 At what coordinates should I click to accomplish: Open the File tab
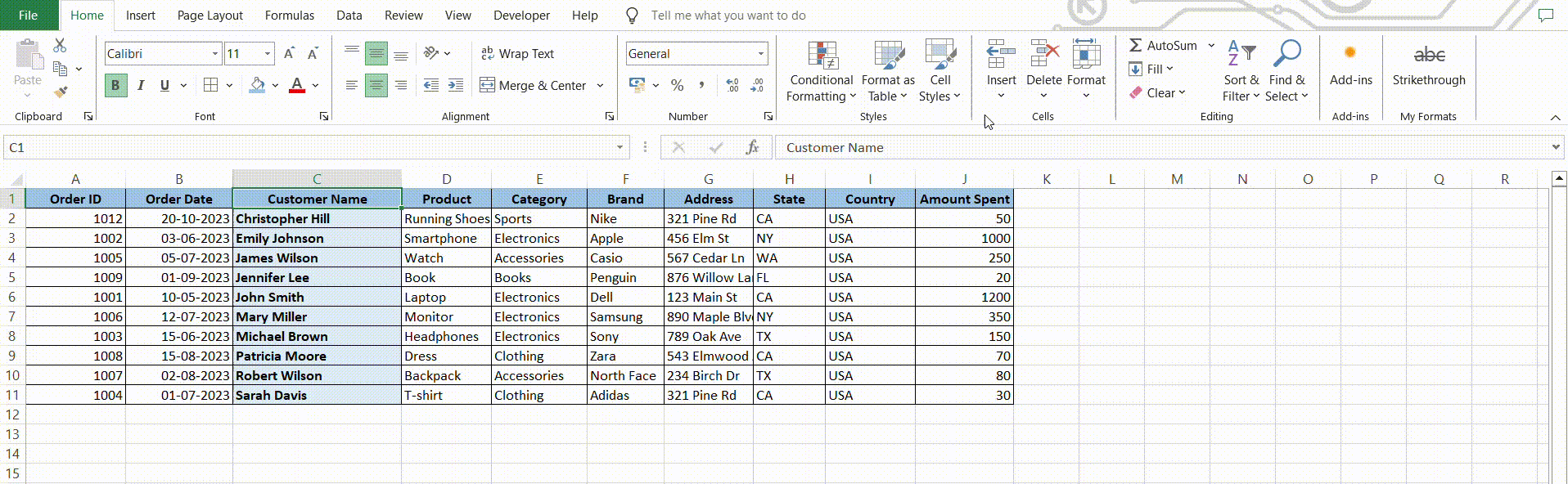coord(29,15)
